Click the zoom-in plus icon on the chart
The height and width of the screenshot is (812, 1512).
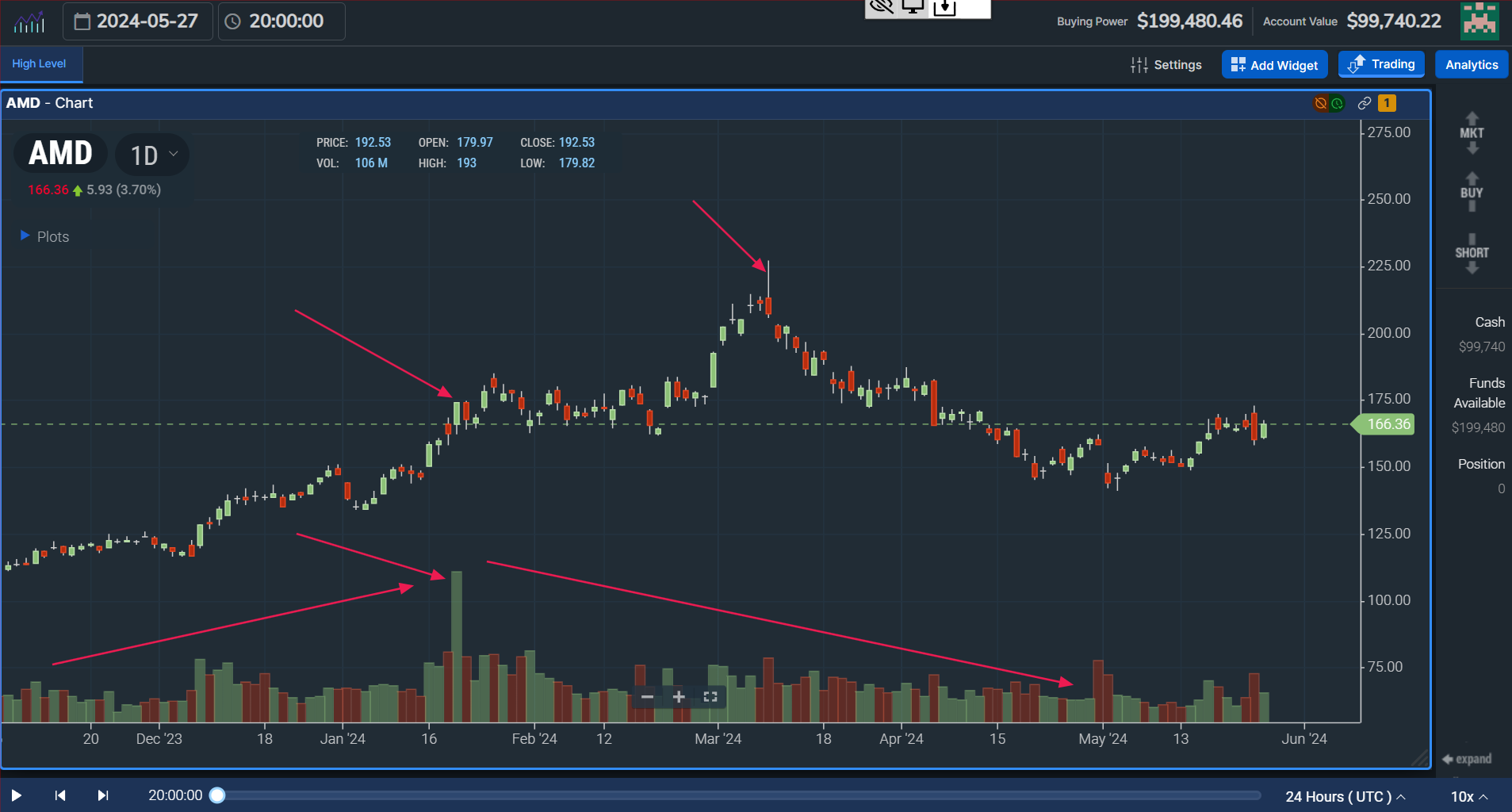point(678,696)
